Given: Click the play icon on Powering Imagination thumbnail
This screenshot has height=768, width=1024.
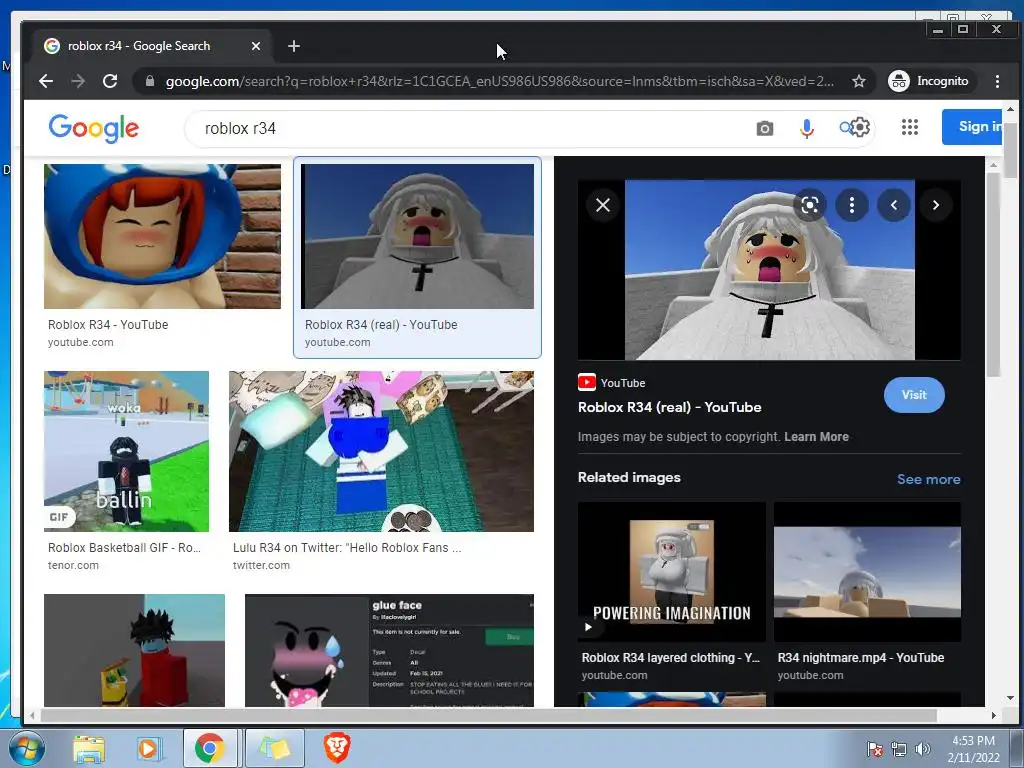Looking at the screenshot, I should [x=588, y=627].
